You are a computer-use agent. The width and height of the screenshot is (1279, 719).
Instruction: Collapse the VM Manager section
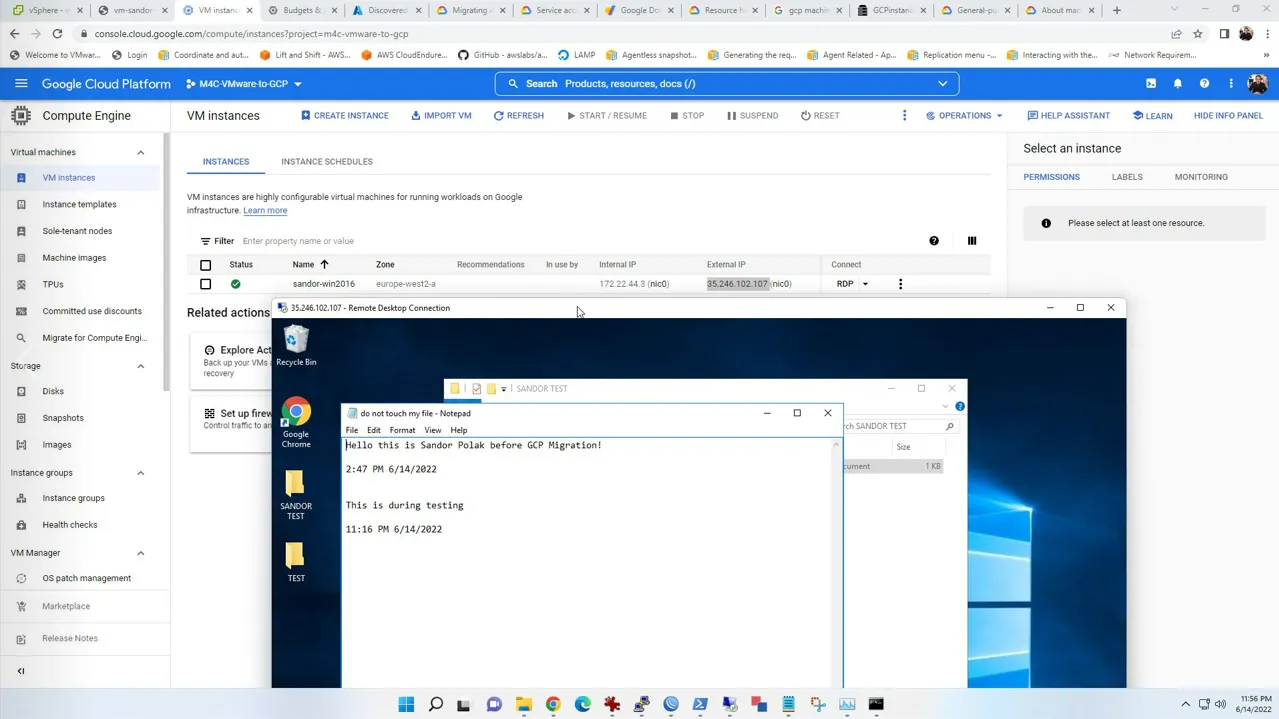pos(140,553)
